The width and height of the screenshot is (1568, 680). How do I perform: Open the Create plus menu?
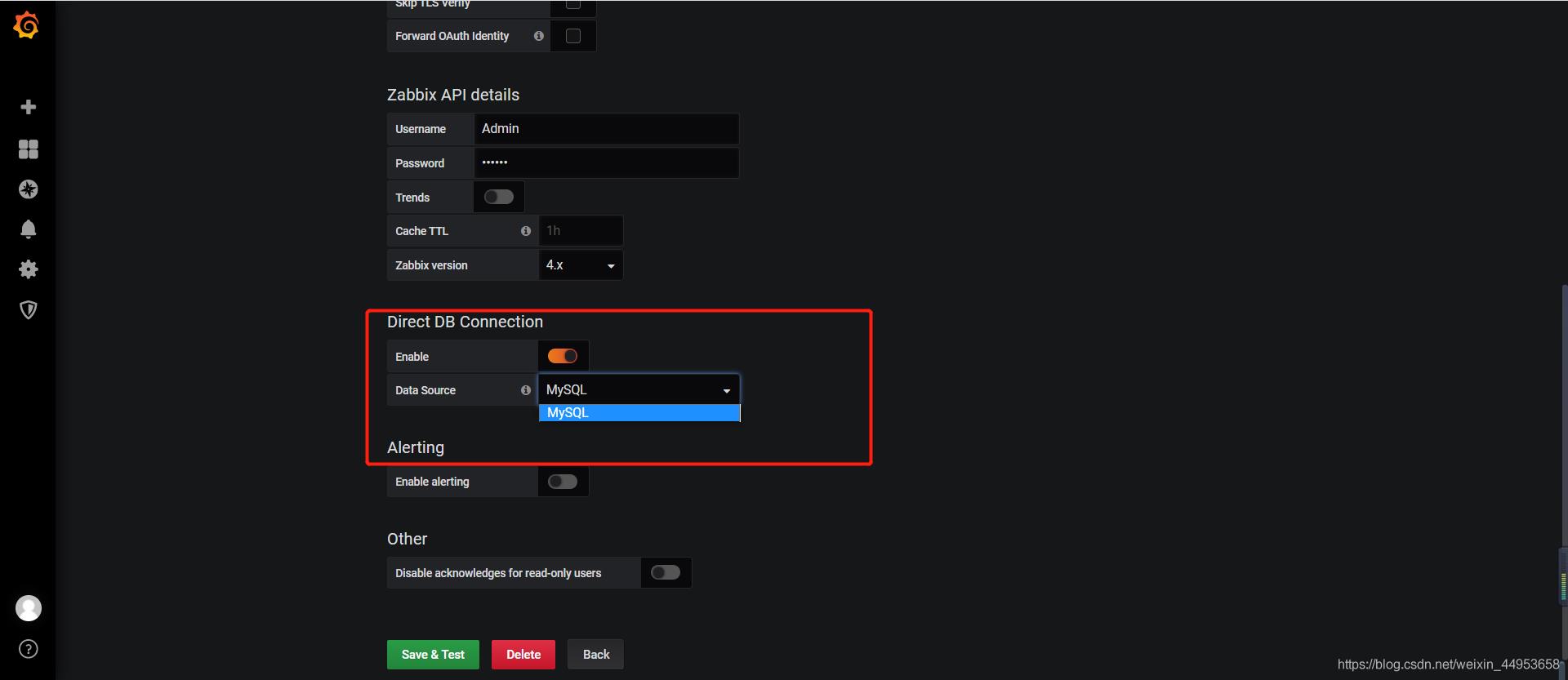click(x=28, y=107)
